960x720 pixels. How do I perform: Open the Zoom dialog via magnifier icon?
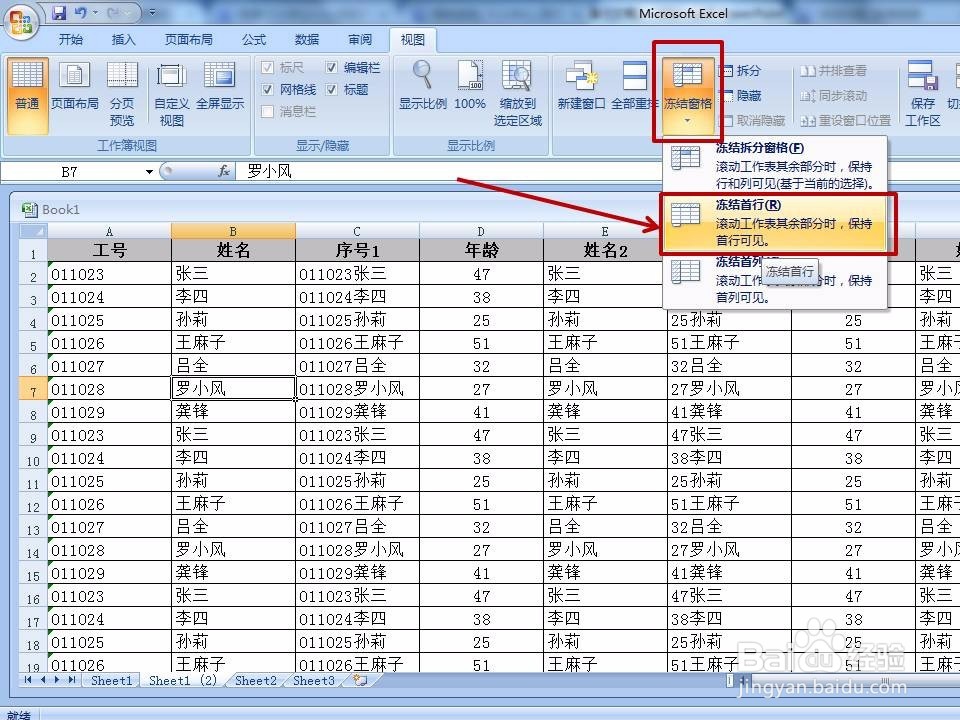[x=421, y=85]
